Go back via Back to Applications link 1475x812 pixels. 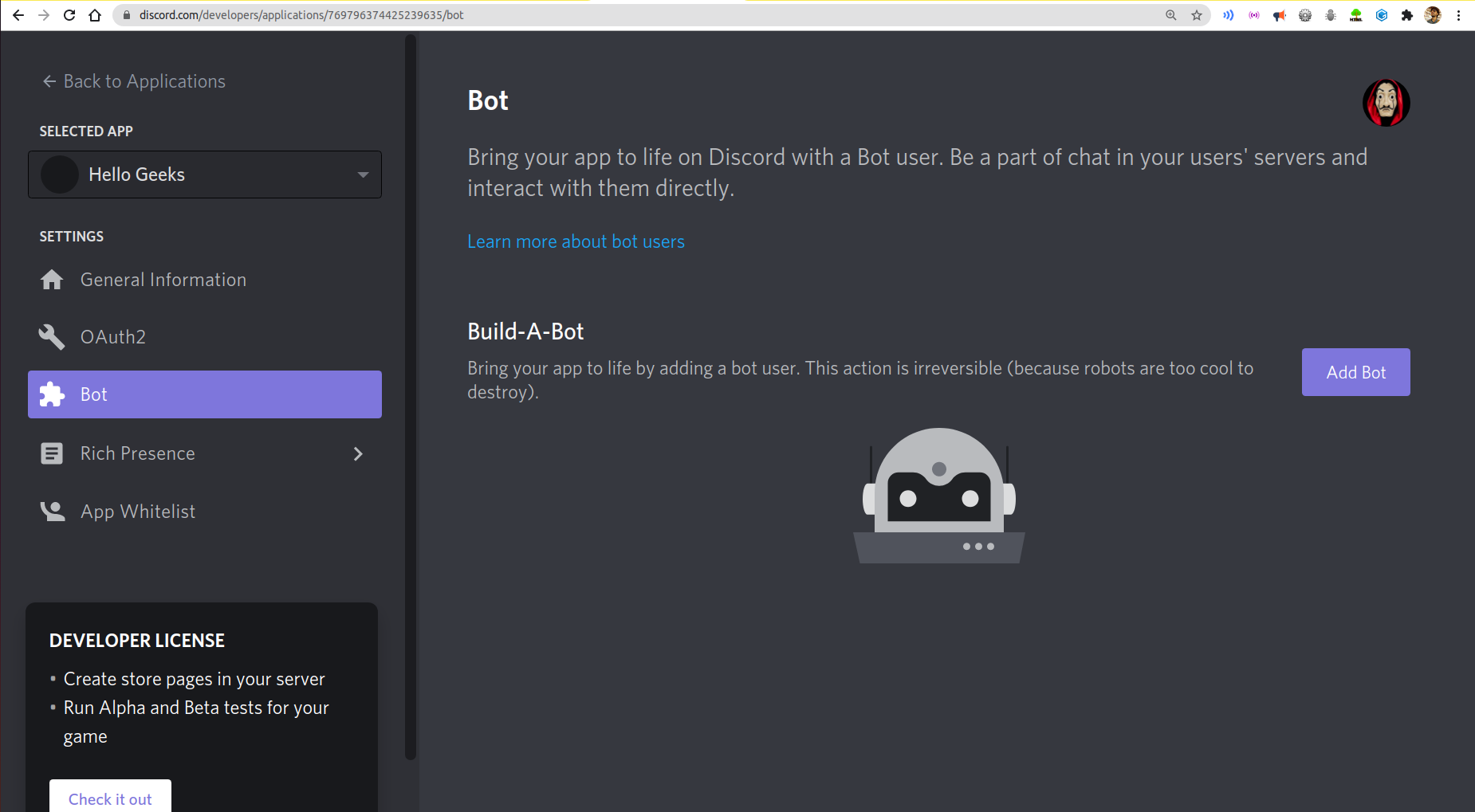pyautogui.click(x=134, y=81)
